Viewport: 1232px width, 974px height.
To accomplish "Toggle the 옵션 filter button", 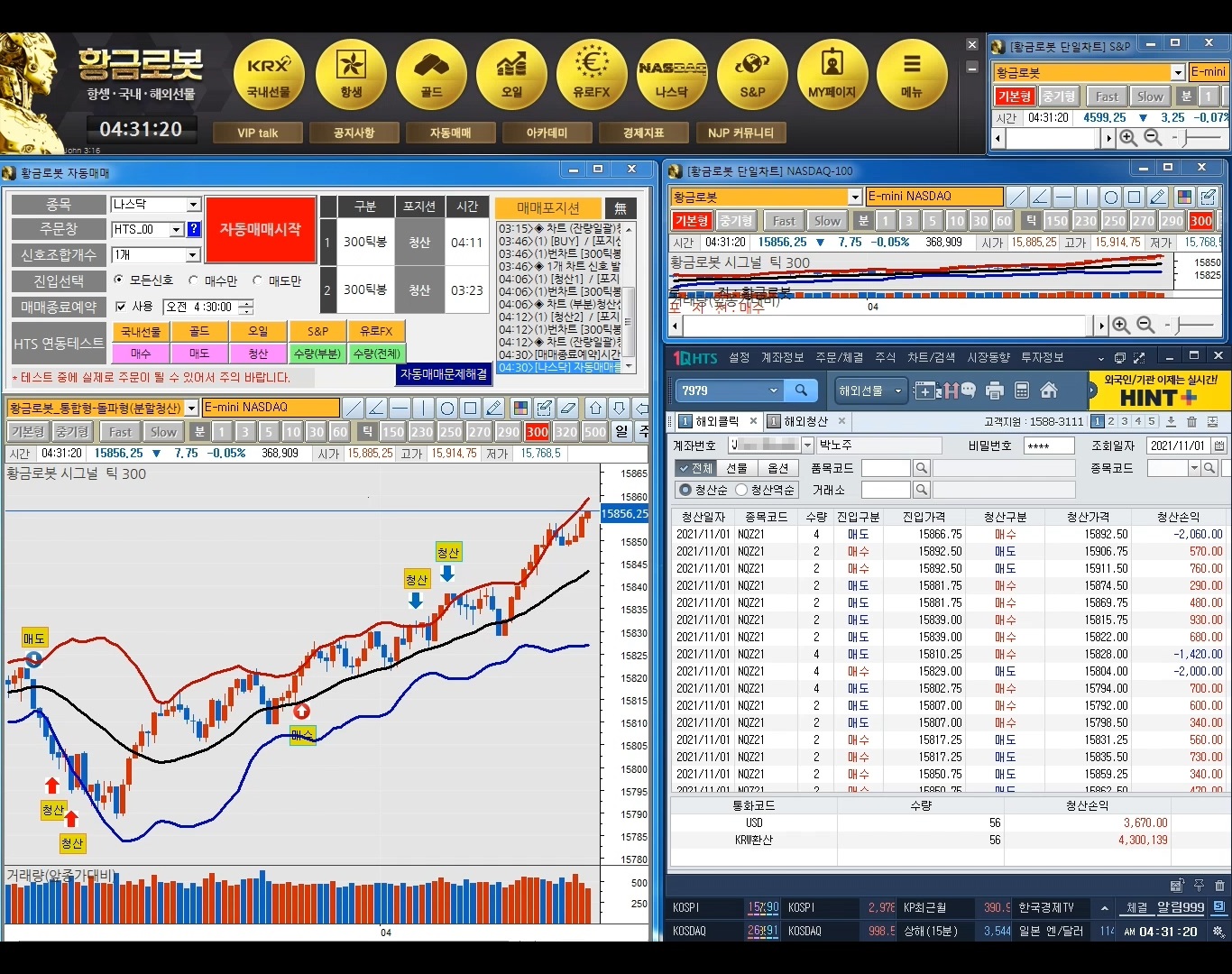I will tap(777, 468).
